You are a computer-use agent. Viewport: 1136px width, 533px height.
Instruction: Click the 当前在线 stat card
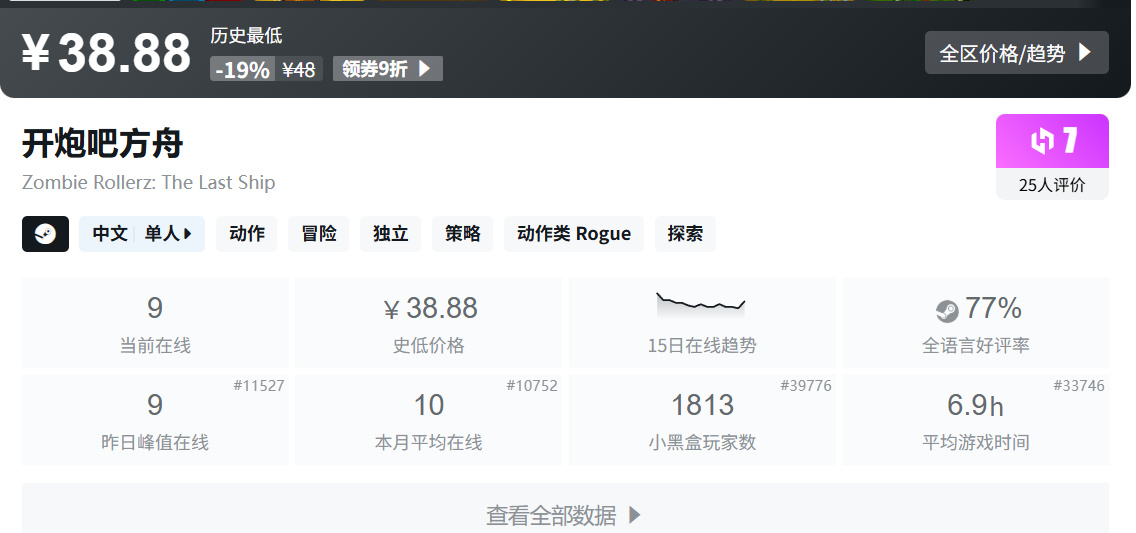click(155, 323)
